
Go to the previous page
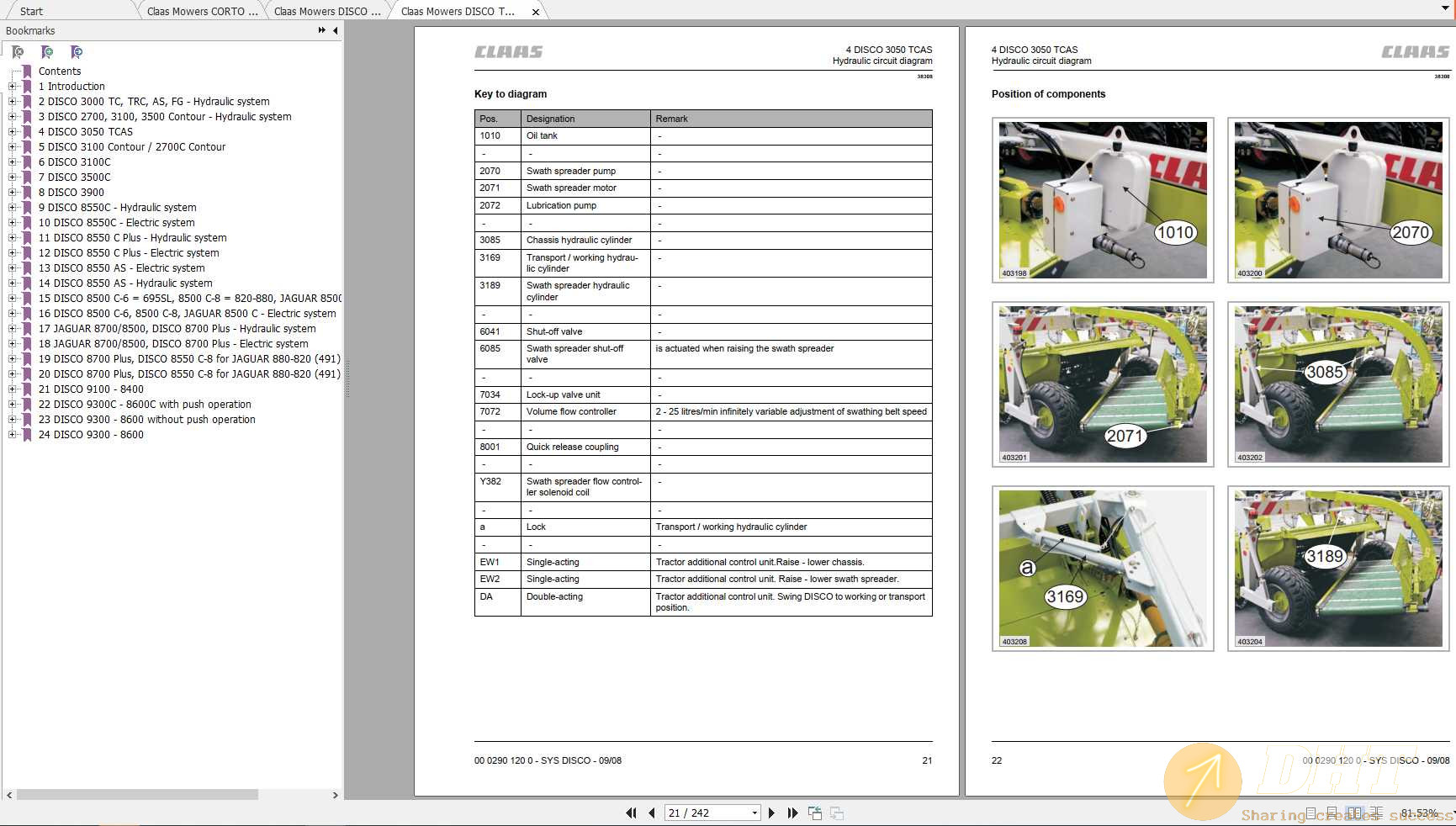pos(652,813)
